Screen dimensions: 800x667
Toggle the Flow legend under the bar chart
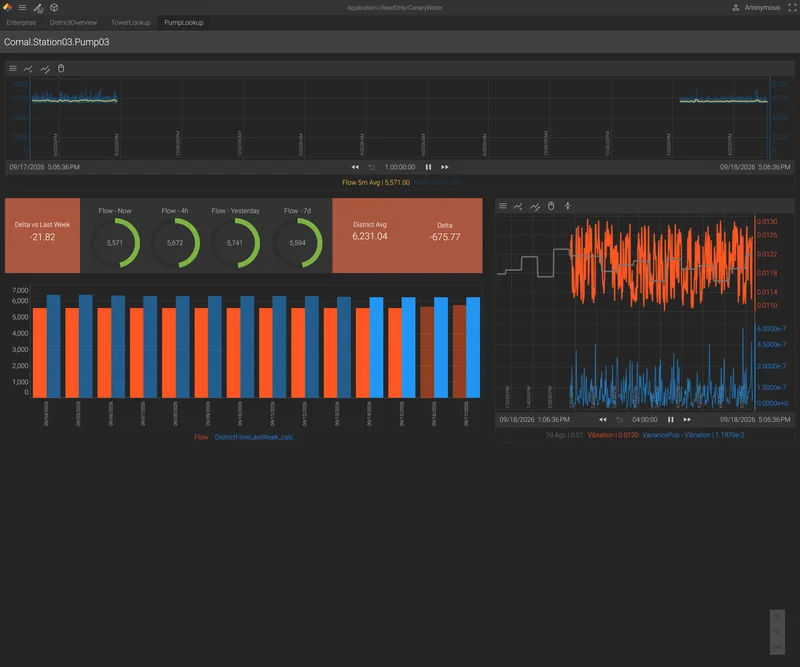201,437
